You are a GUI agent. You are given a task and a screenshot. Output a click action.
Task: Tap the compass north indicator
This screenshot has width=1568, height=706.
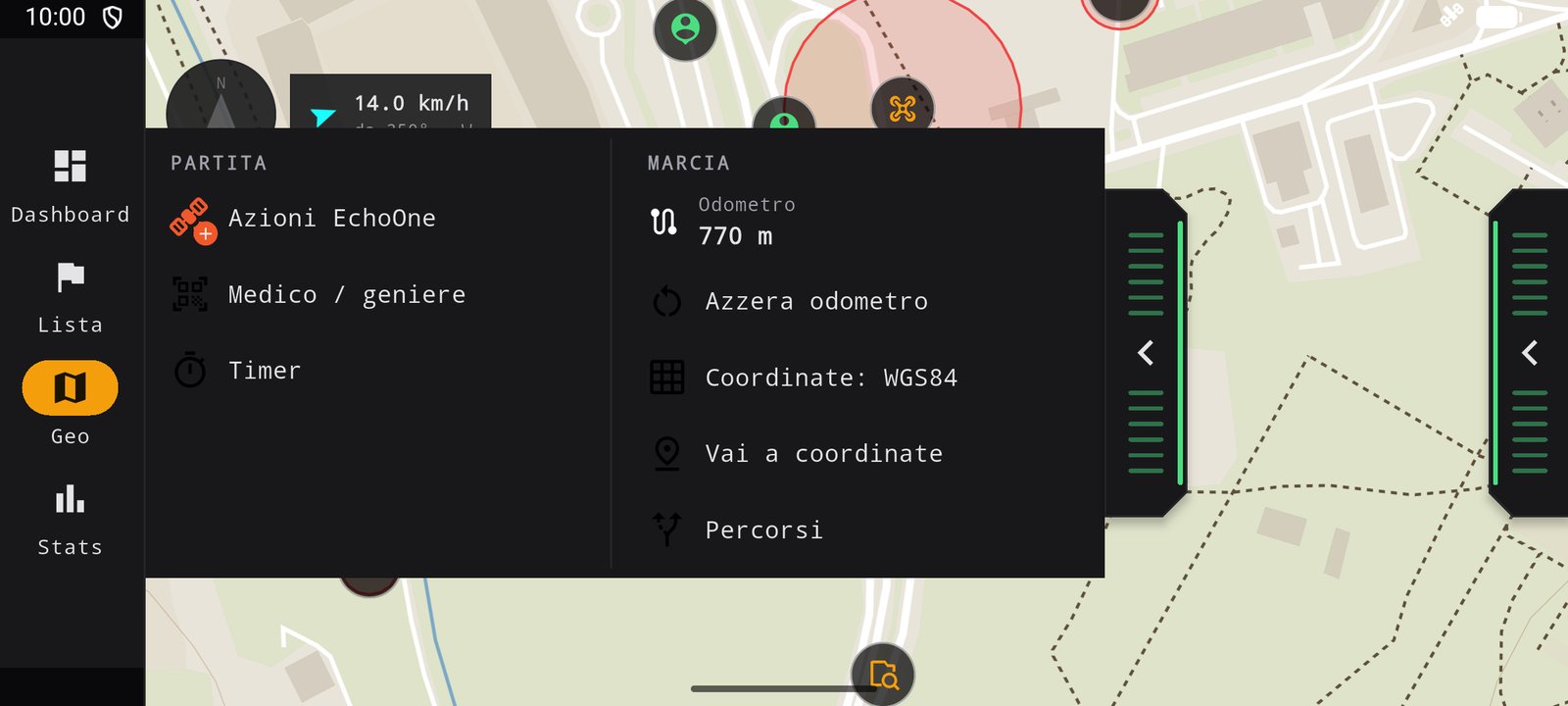pyautogui.click(x=221, y=96)
